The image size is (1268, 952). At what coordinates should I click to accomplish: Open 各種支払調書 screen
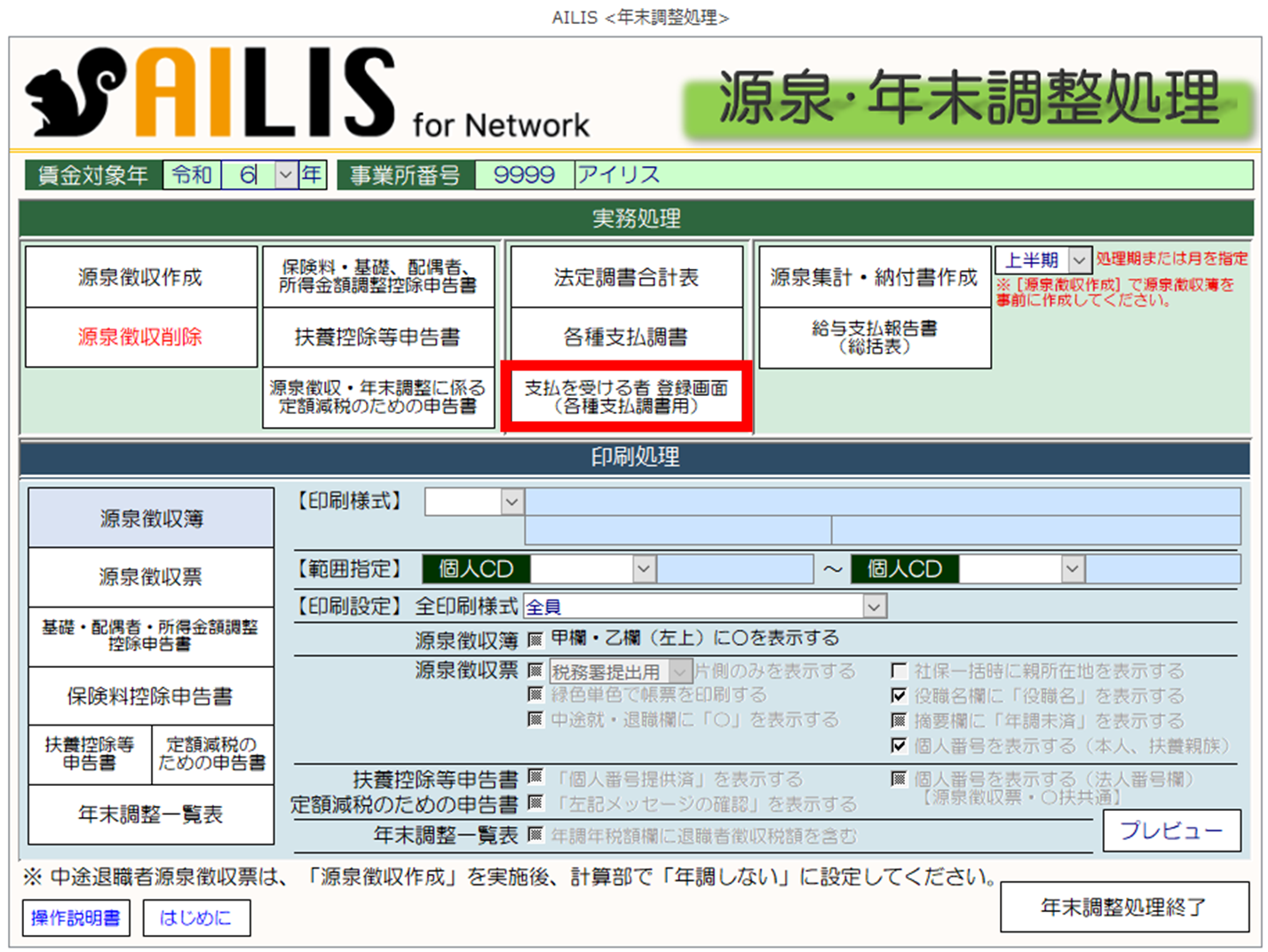point(626,337)
